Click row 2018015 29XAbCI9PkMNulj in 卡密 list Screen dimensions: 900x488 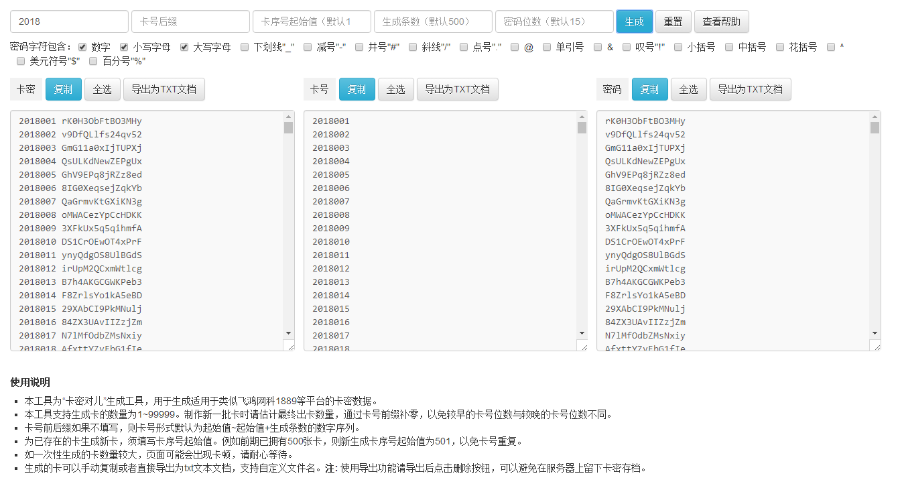coord(80,309)
